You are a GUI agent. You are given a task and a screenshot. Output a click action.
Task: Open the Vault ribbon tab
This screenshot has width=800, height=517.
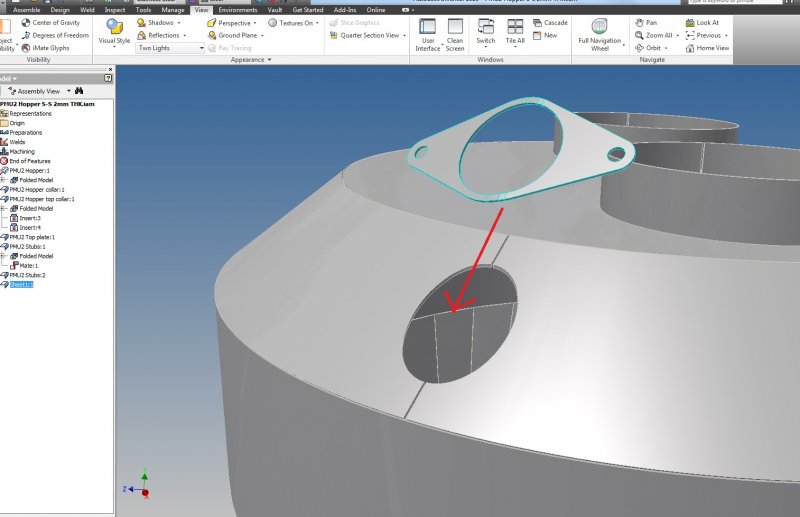pos(275,10)
